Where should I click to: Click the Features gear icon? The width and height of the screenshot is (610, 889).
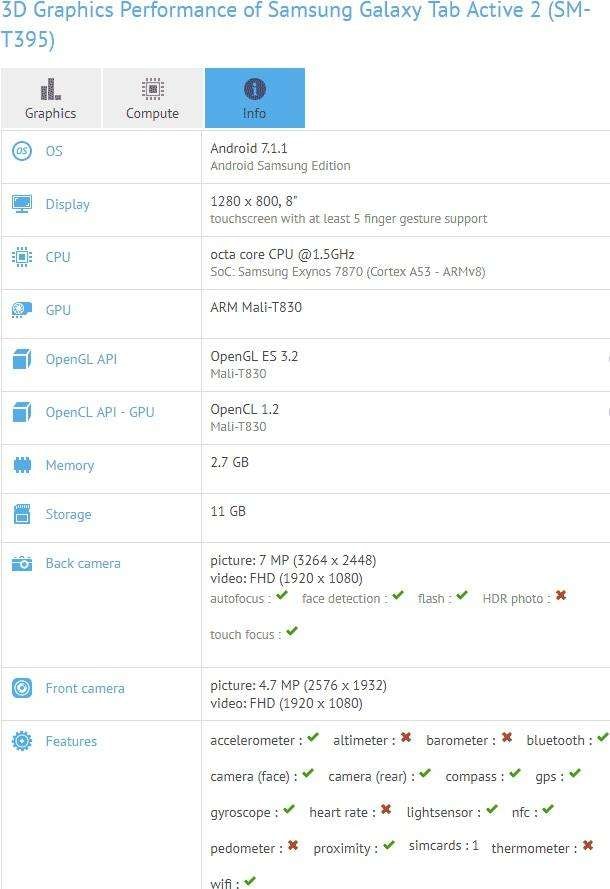(22, 741)
